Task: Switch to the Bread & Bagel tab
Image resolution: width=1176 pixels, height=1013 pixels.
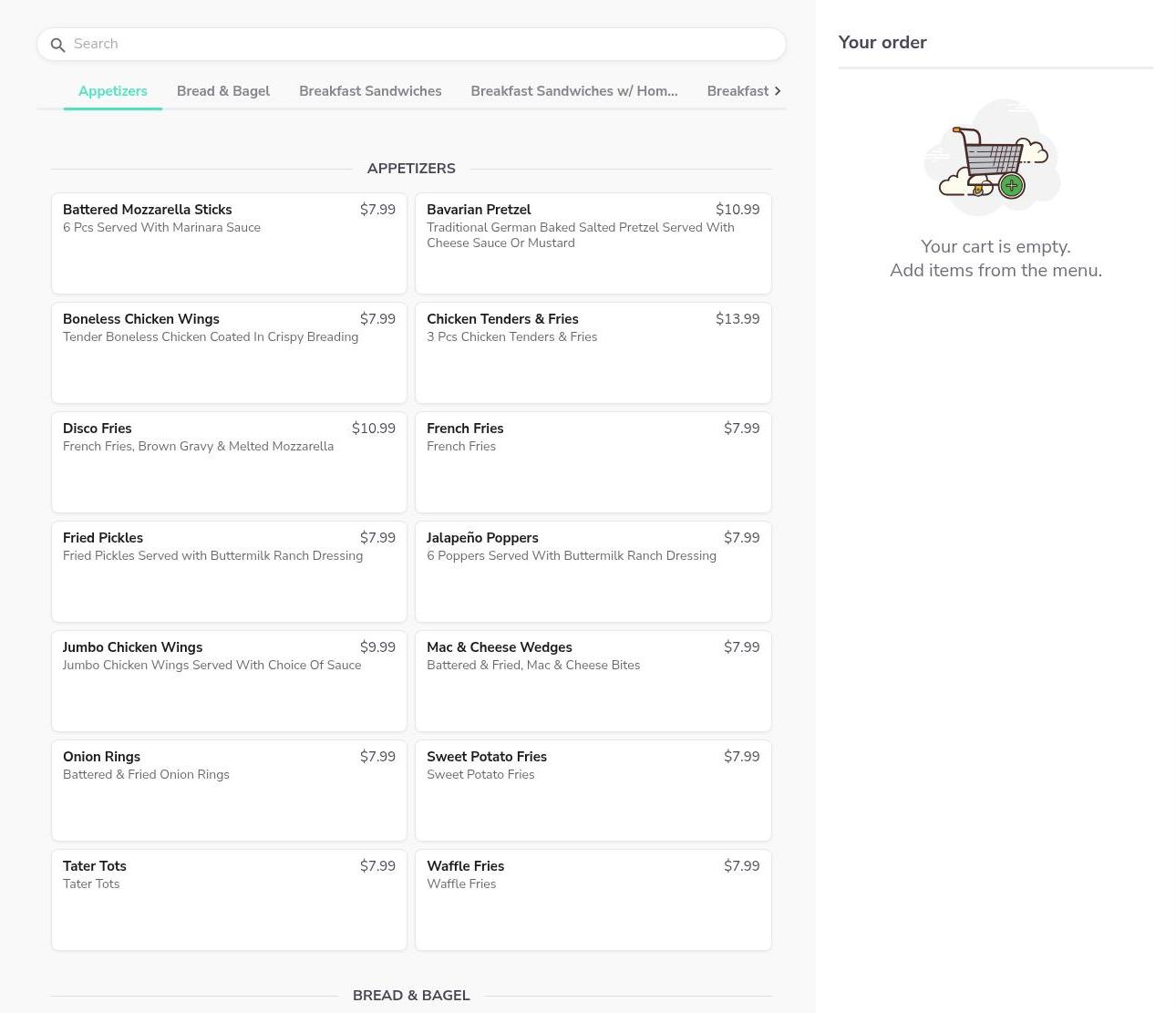Action: coord(223,91)
